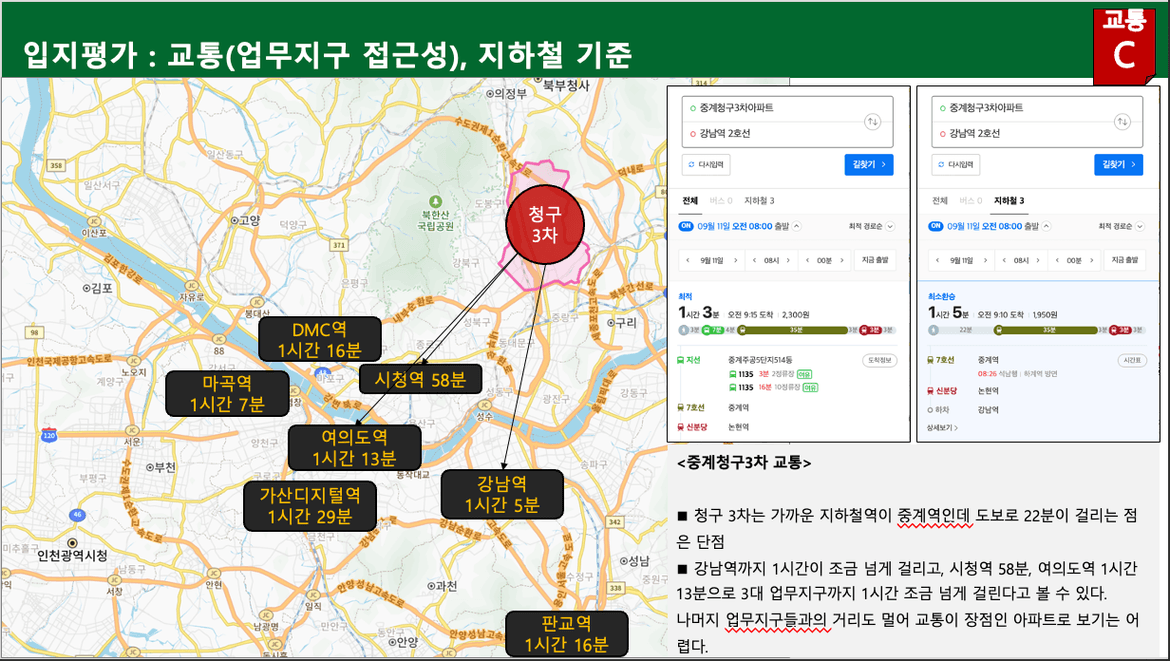Open 도착정보 for the 지선 bus
Image resolution: width=1170 pixels, height=661 pixels.
point(880,360)
